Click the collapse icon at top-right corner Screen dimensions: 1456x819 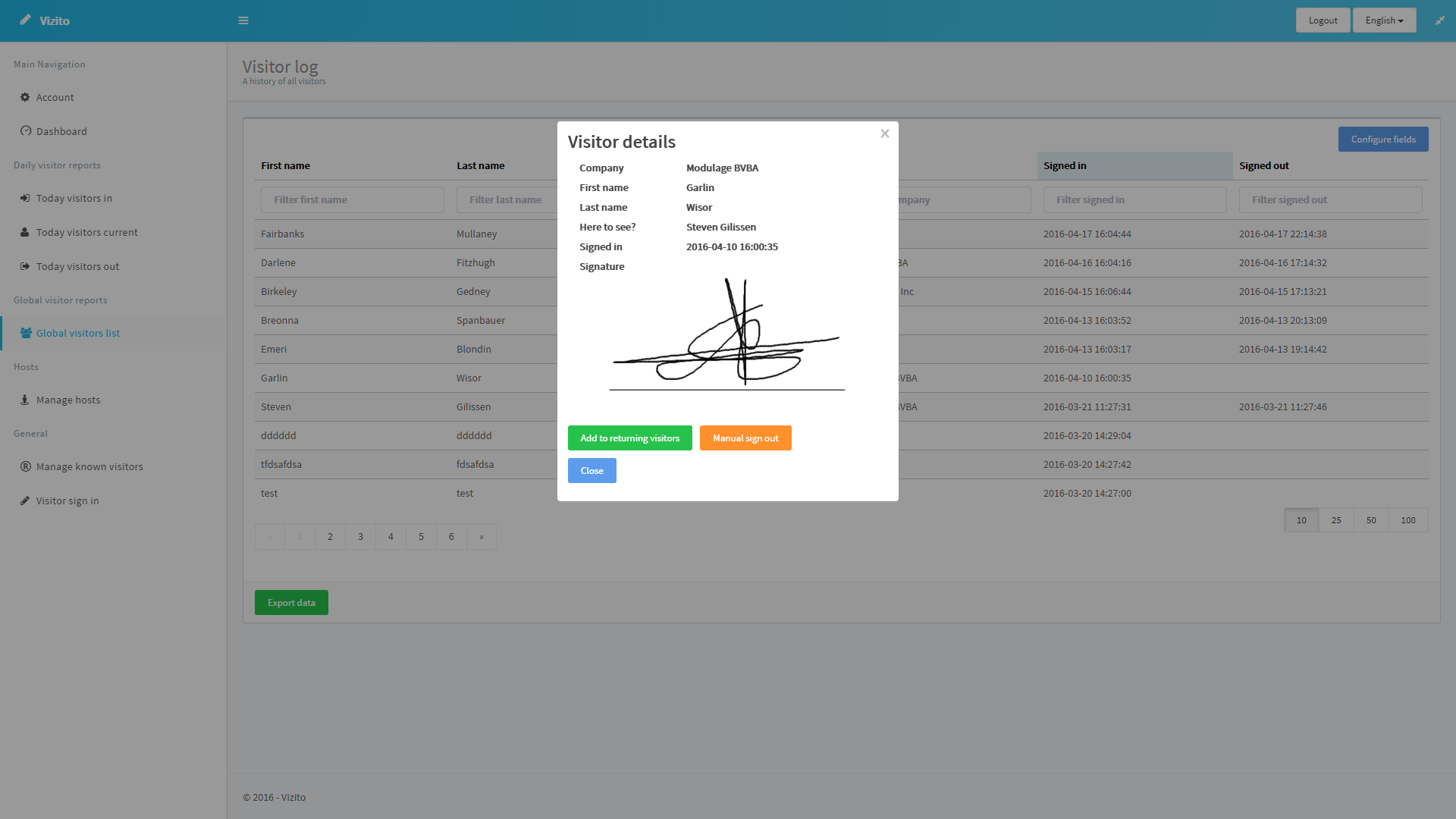[1439, 20]
